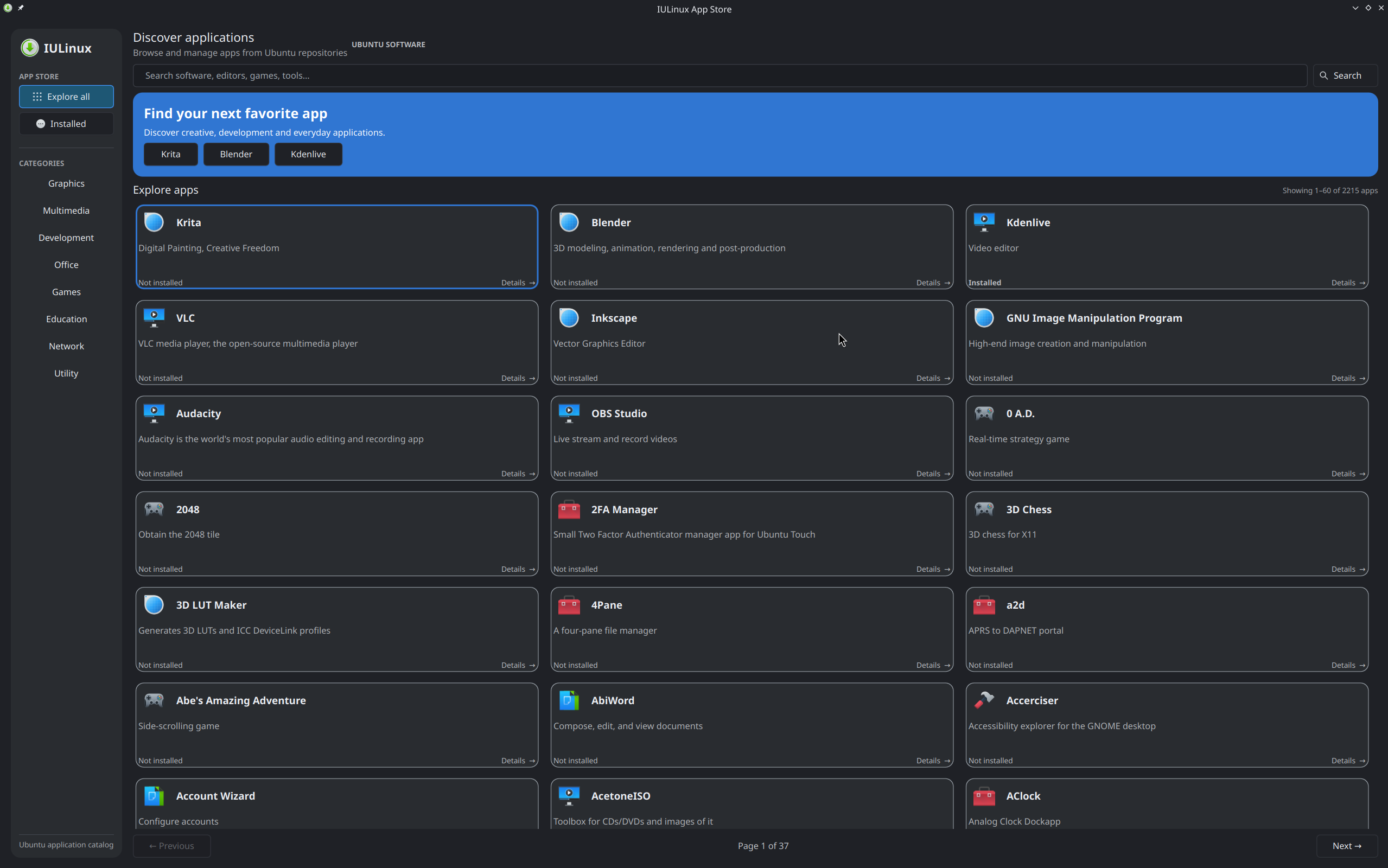Image resolution: width=1388 pixels, height=868 pixels.
Task: Open Details for Audacity
Action: 518,474
